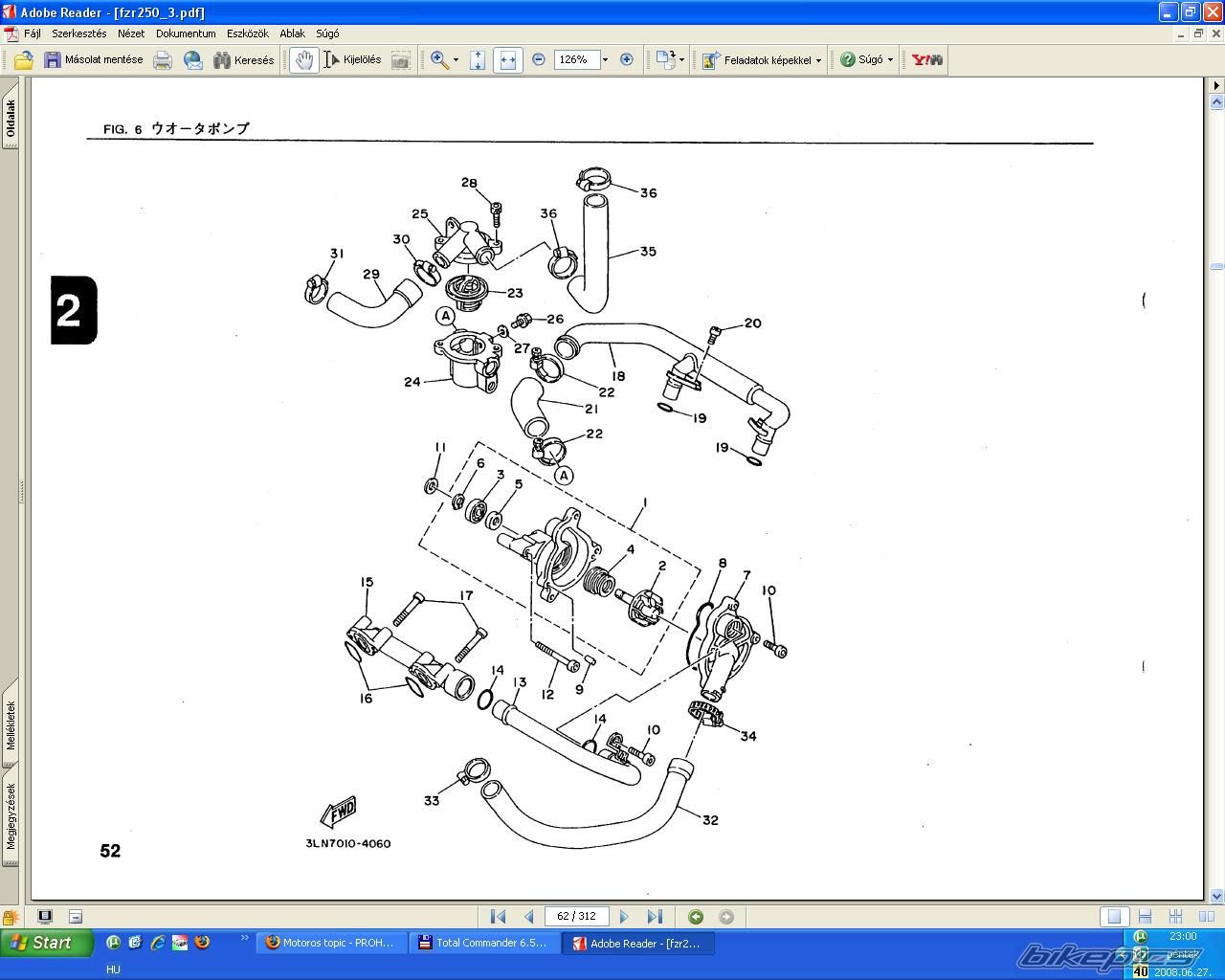Select the Zoom In magnifier tool
Image resolution: width=1225 pixels, height=980 pixels.
click(439, 59)
